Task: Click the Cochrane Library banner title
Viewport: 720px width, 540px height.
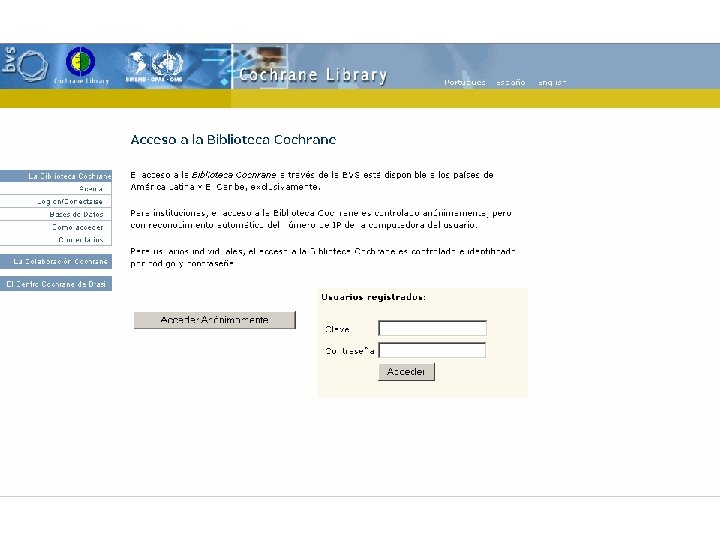Action: [x=313, y=75]
